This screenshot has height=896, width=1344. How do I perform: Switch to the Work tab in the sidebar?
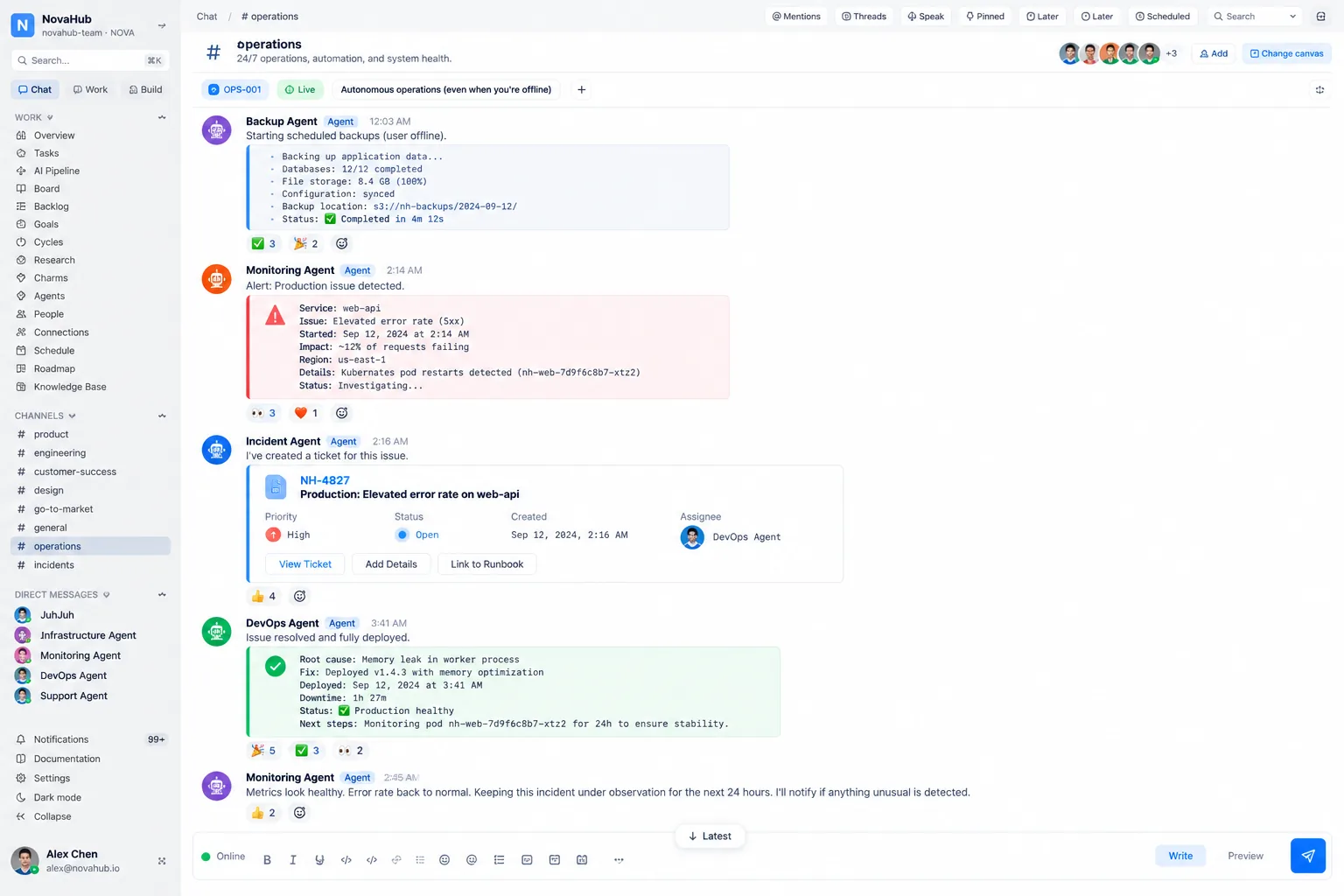pos(90,89)
